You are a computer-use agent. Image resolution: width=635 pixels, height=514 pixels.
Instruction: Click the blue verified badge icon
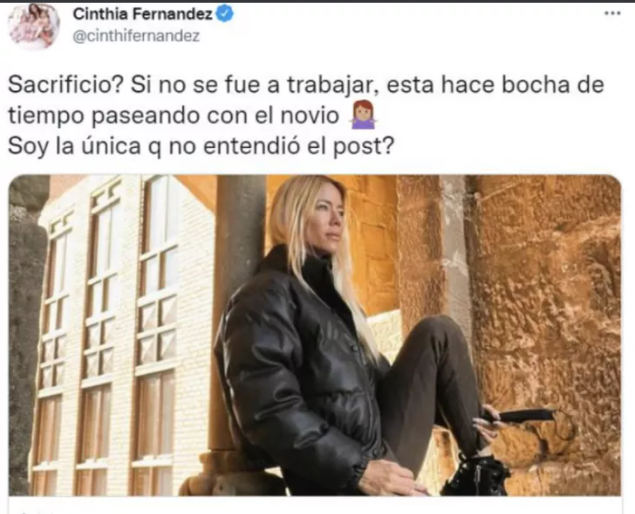[x=225, y=14]
